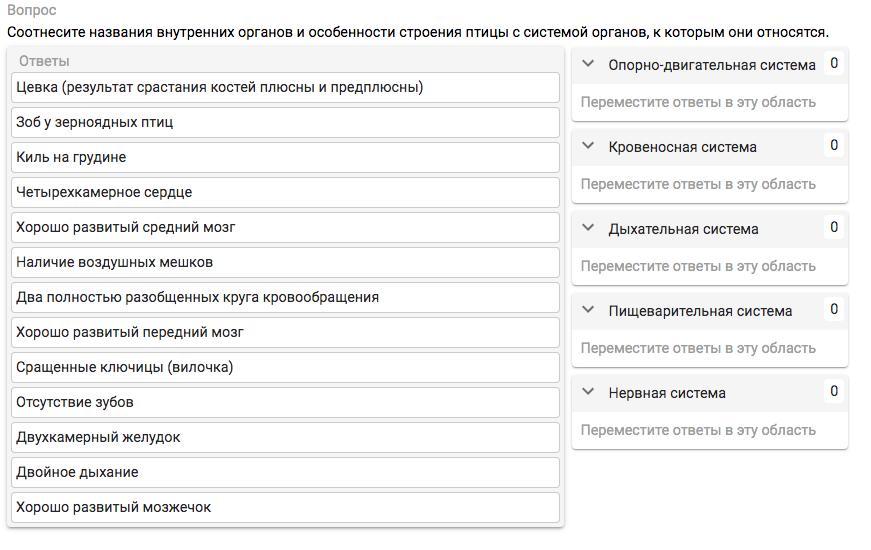871x550 pixels.
Task: Pick the Четырехкамерное сердце answer
Action: [285, 192]
